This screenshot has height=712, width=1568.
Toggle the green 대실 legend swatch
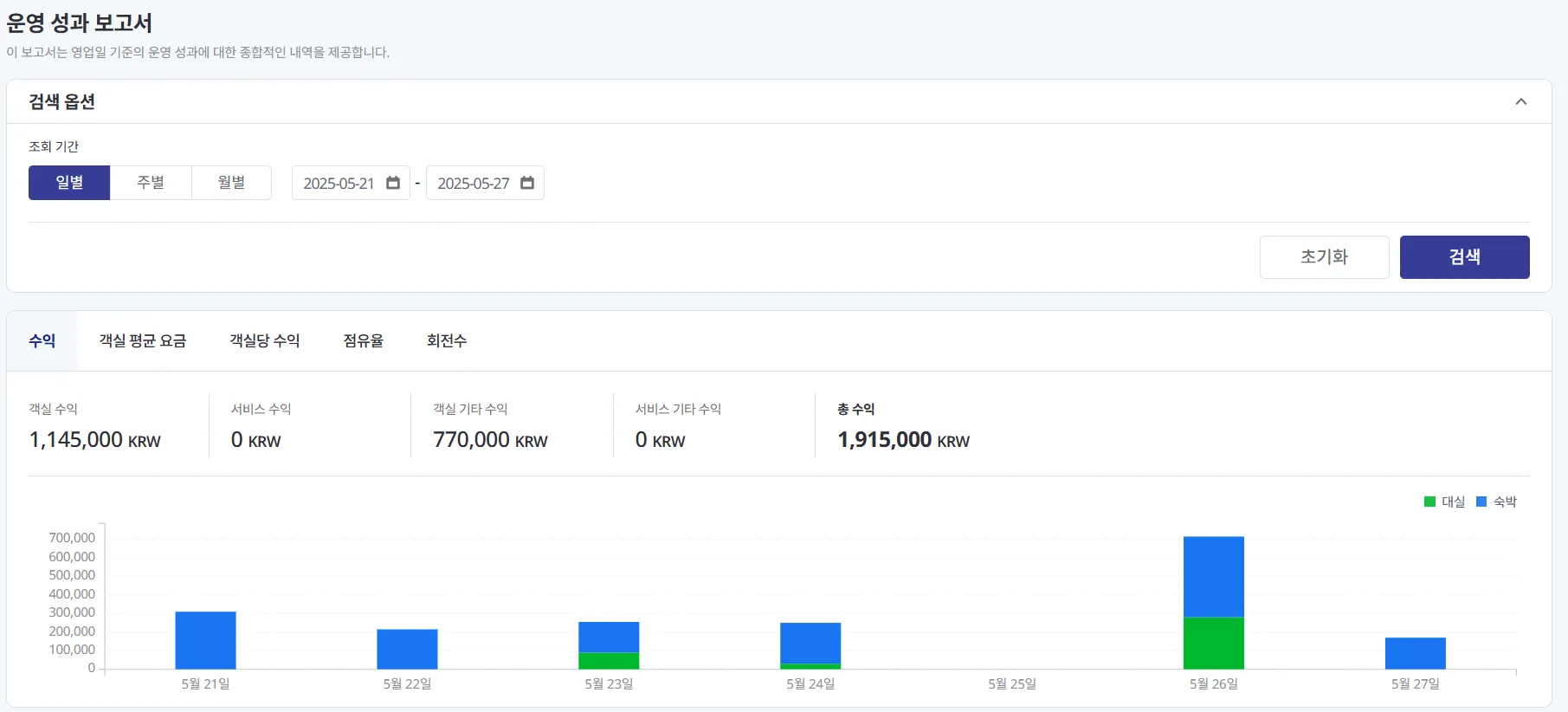1430,502
